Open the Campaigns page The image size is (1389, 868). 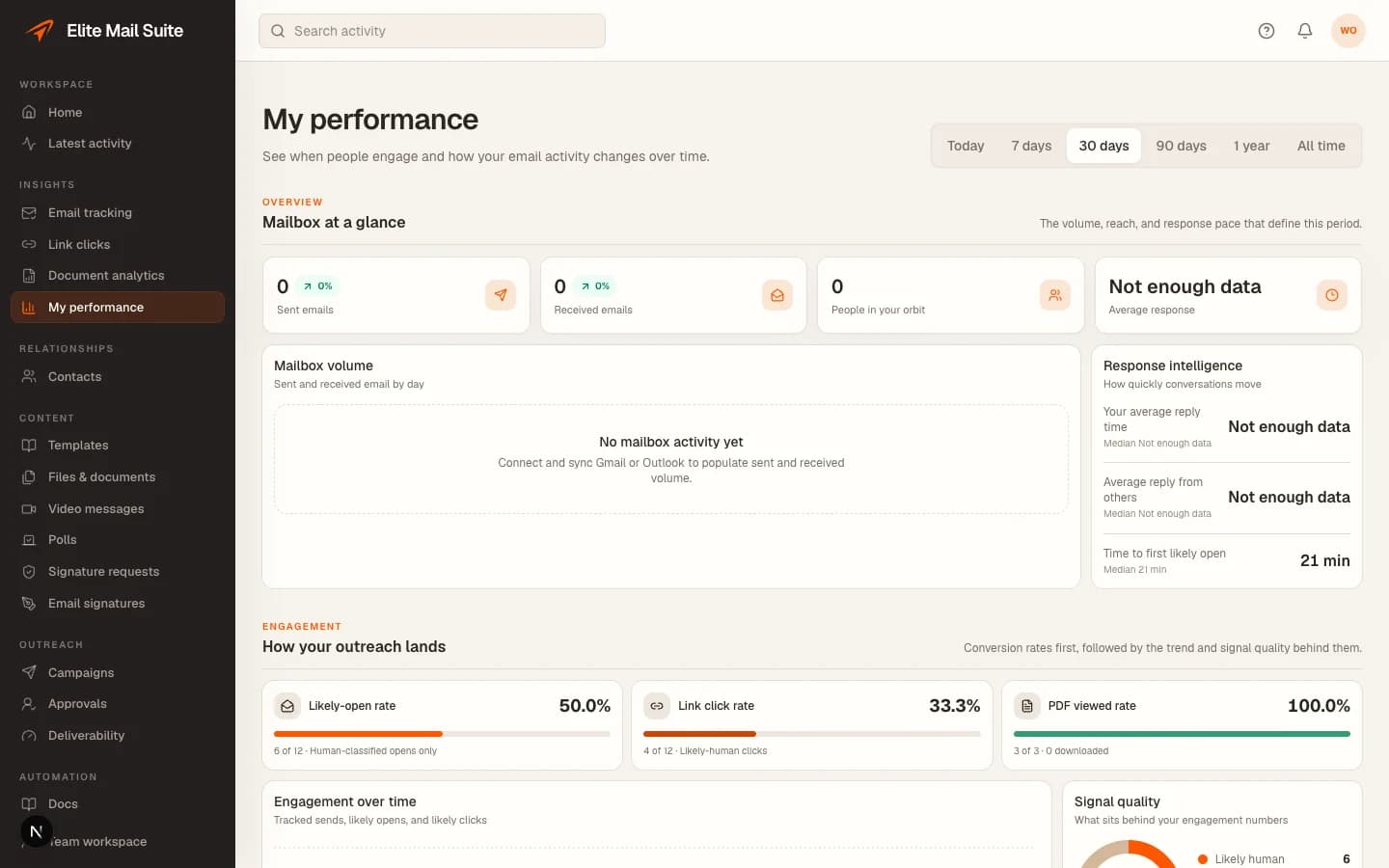(118, 673)
